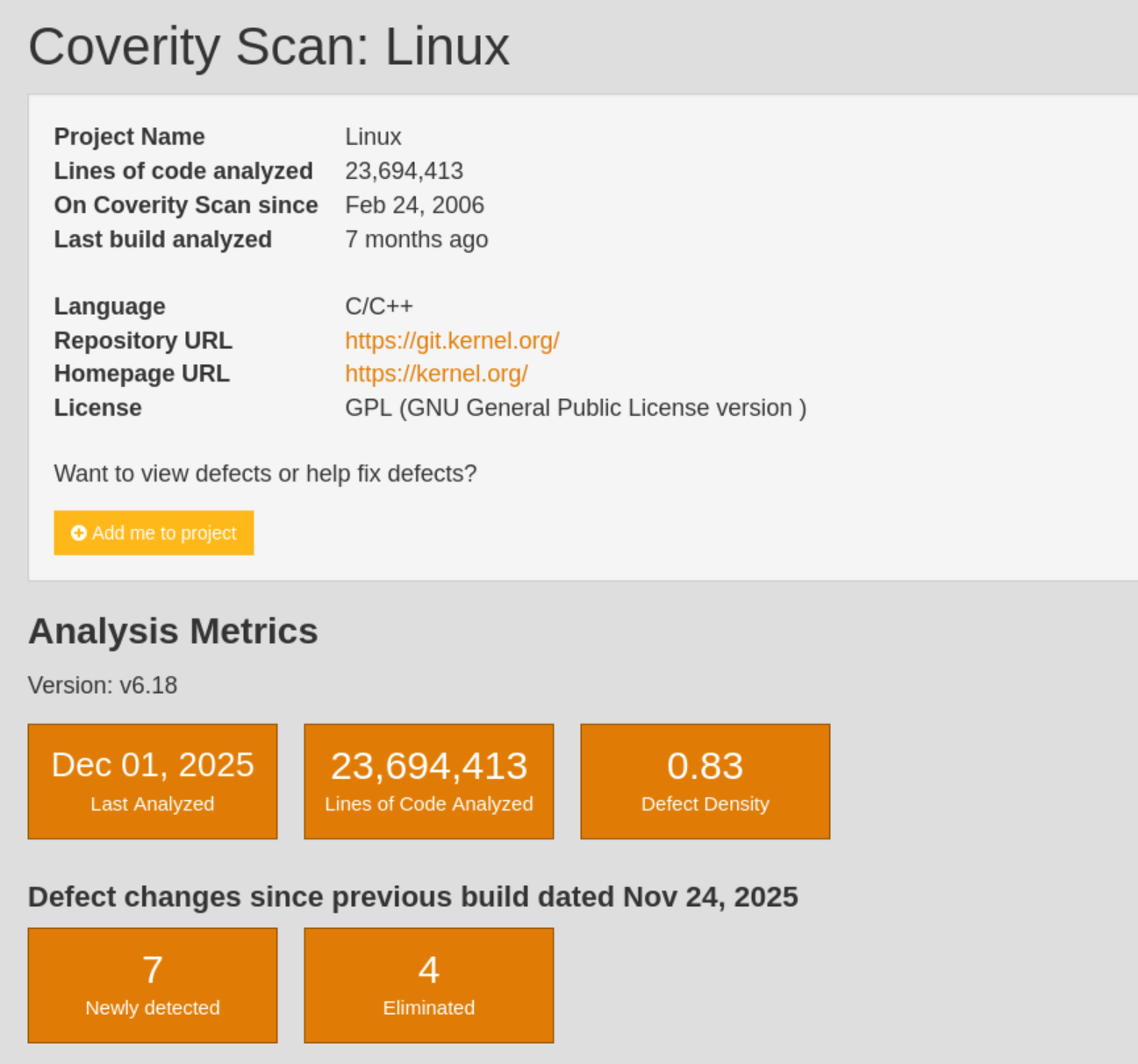Click the "Defect changes since previous build" heading
The height and width of the screenshot is (1064, 1138).
tap(413, 897)
